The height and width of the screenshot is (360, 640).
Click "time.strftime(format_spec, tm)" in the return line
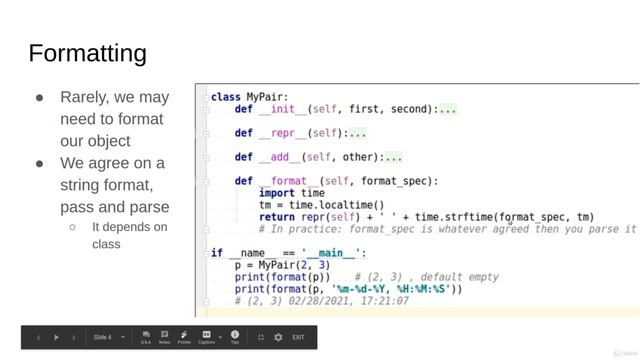coord(504,217)
